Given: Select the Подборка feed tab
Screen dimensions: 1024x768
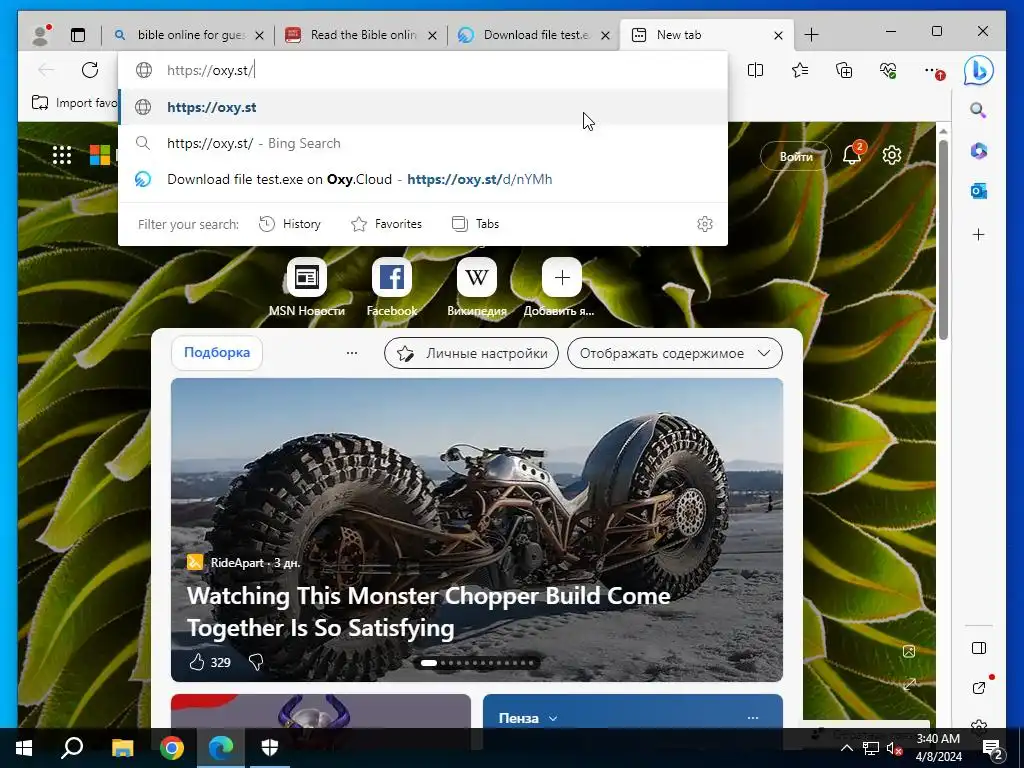Looking at the screenshot, I should pos(217,353).
